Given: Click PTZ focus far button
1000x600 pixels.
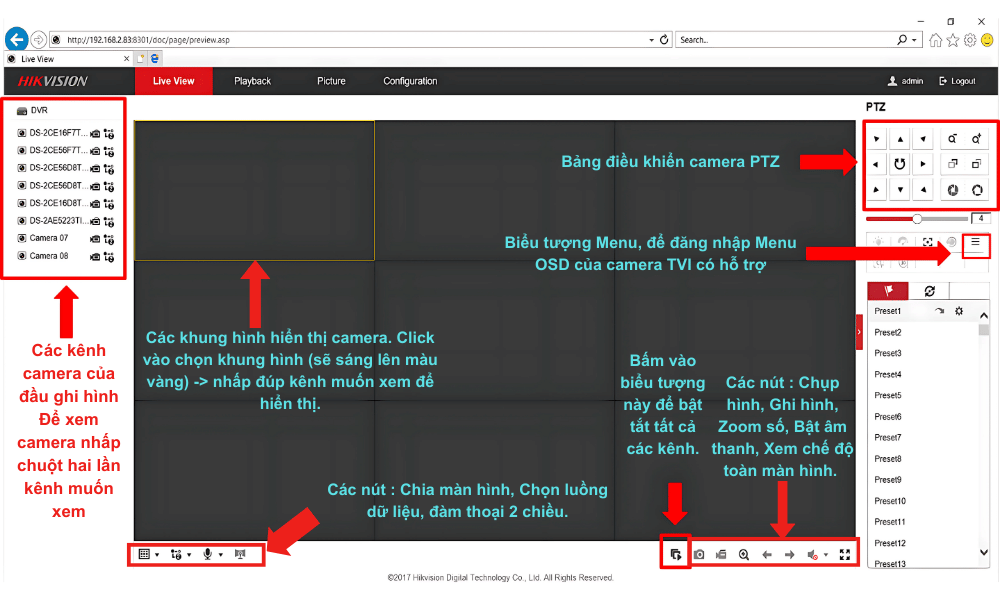Looking at the screenshot, I should (x=976, y=165).
